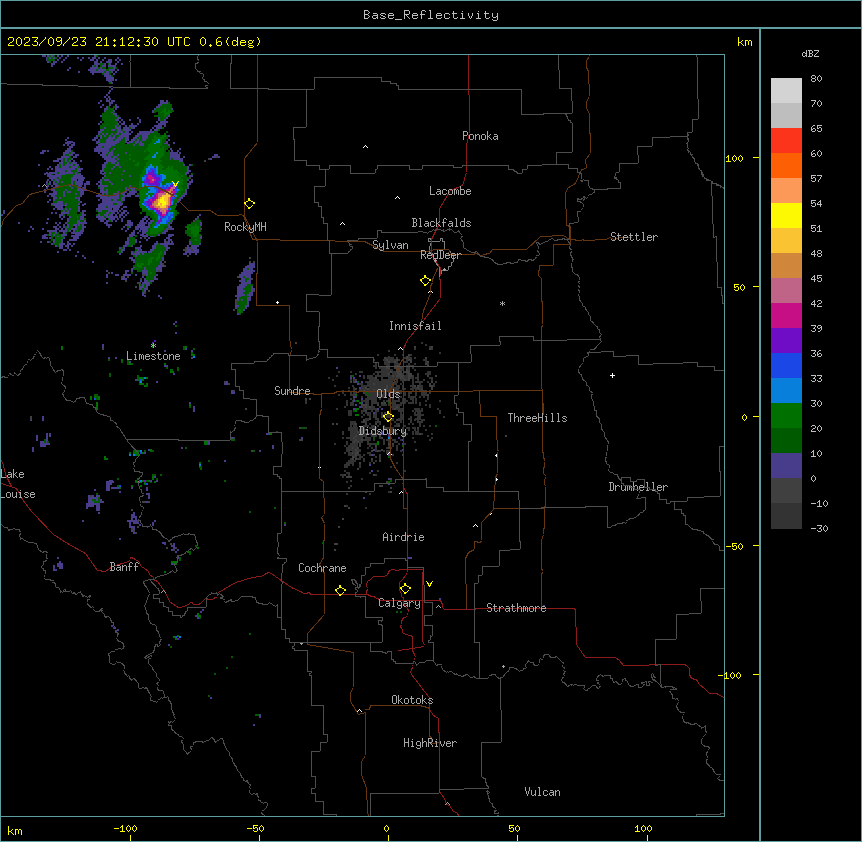Click the Stettler city label
862x842 pixels.
(x=634, y=237)
